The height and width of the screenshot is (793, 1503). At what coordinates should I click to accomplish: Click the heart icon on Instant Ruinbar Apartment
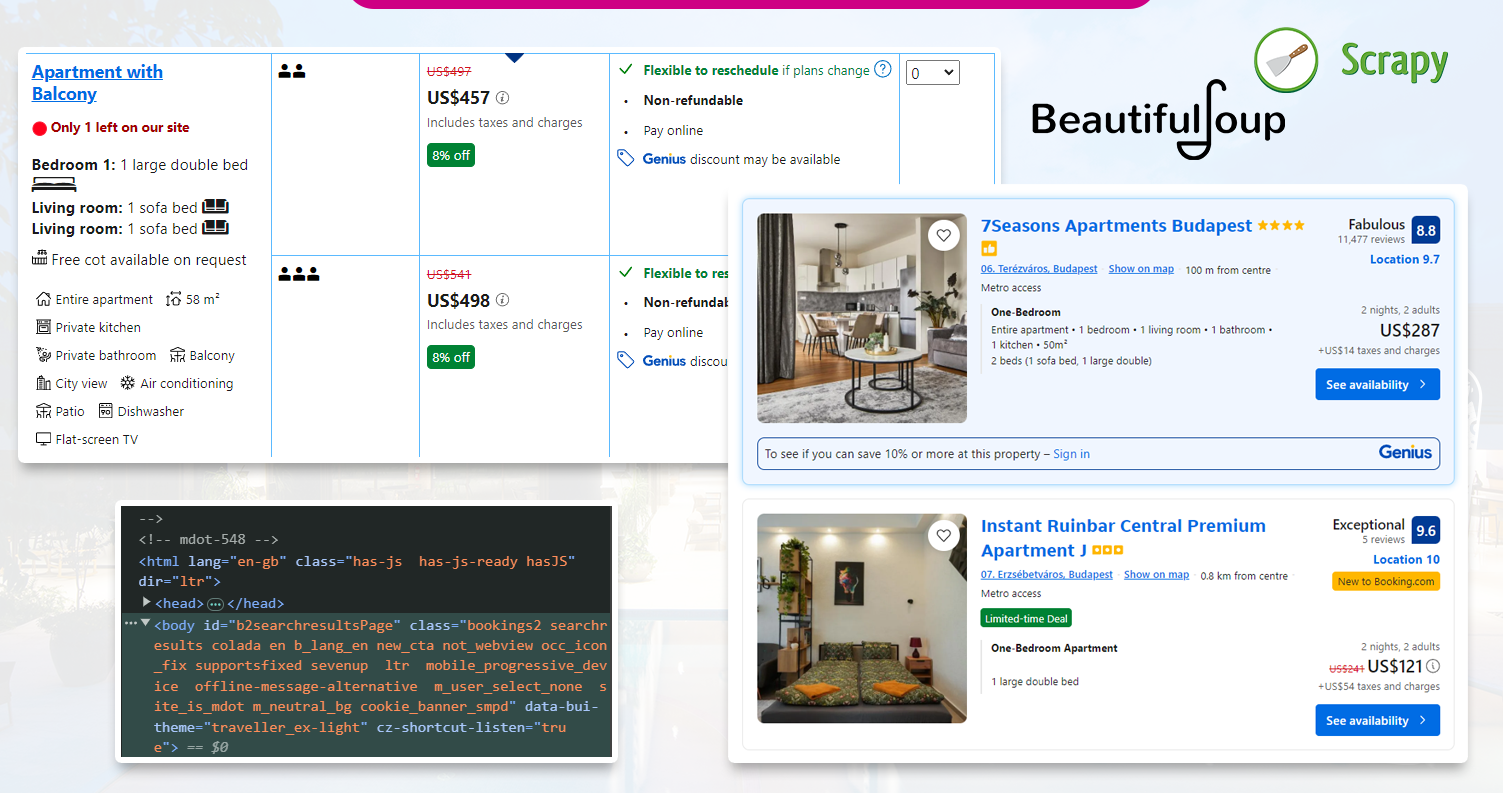point(943,535)
